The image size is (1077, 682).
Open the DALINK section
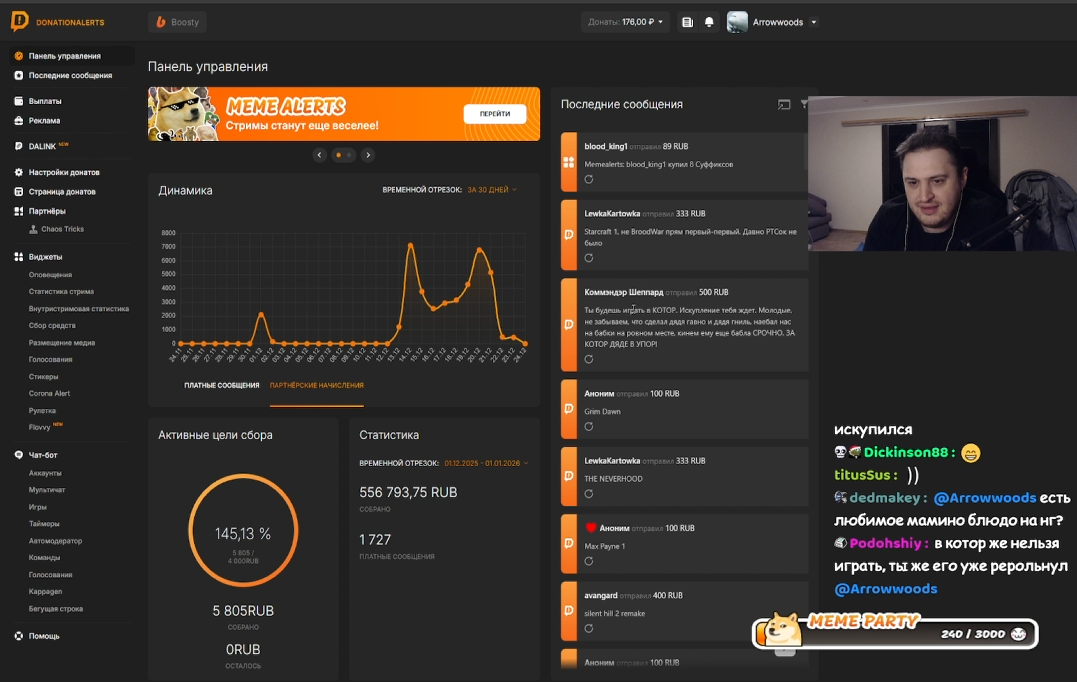click(42, 146)
